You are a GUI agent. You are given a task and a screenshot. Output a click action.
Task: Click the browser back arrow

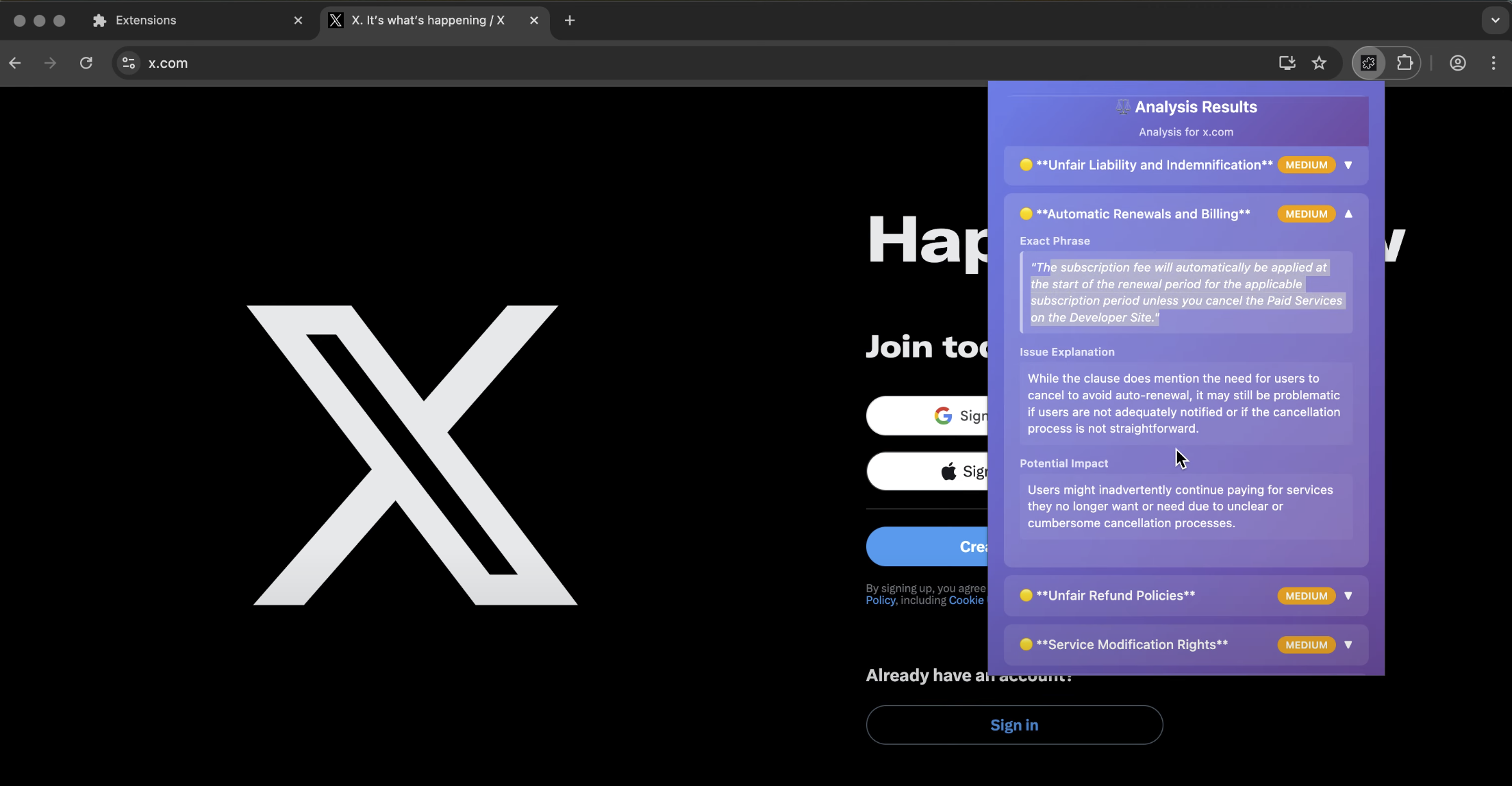pos(15,63)
